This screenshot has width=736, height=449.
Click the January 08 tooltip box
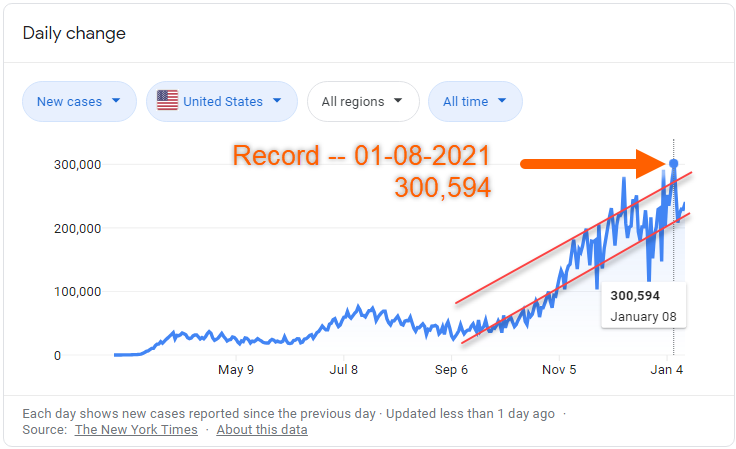643,306
